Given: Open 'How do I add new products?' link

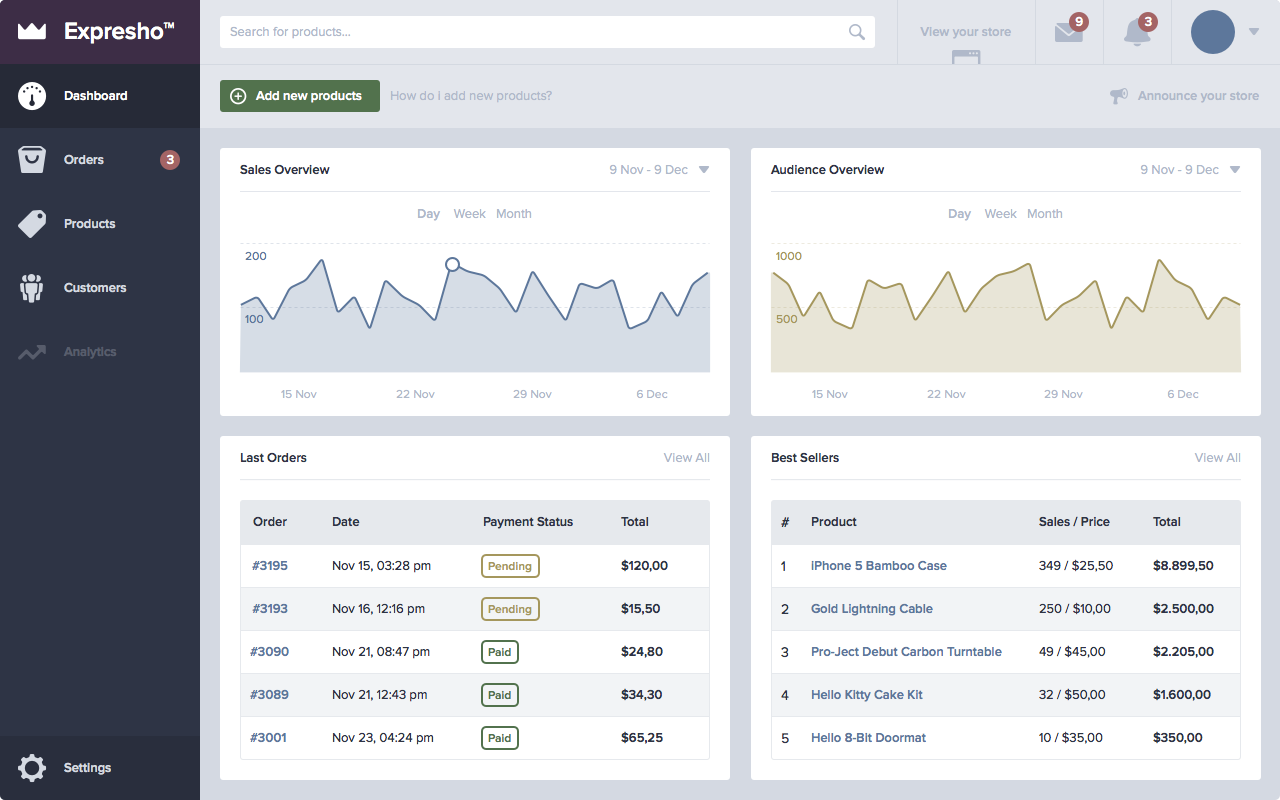Looking at the screenshot, I should point(471,96).
